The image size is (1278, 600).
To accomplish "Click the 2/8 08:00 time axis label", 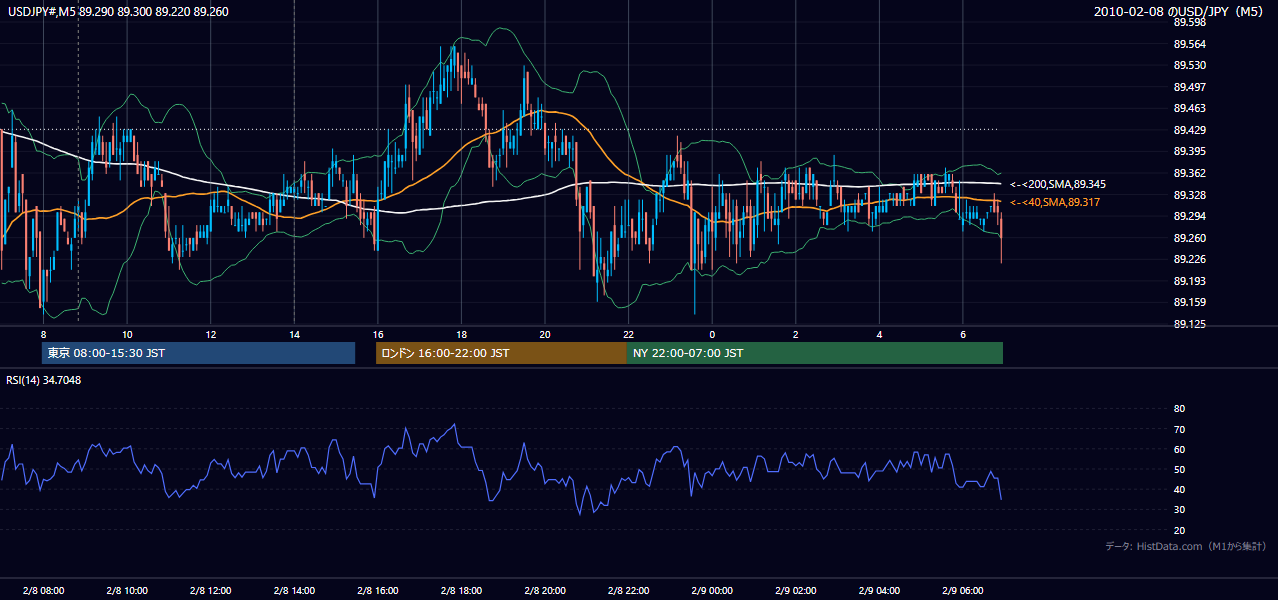I will [x=43, y=590].
